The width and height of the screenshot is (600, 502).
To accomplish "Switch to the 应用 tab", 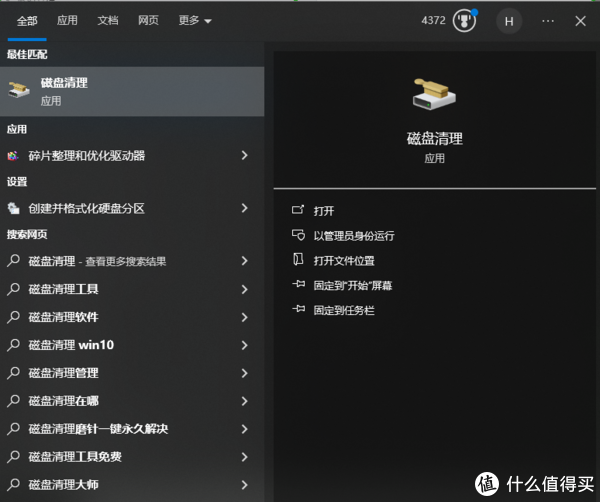I will click(67, 20).
